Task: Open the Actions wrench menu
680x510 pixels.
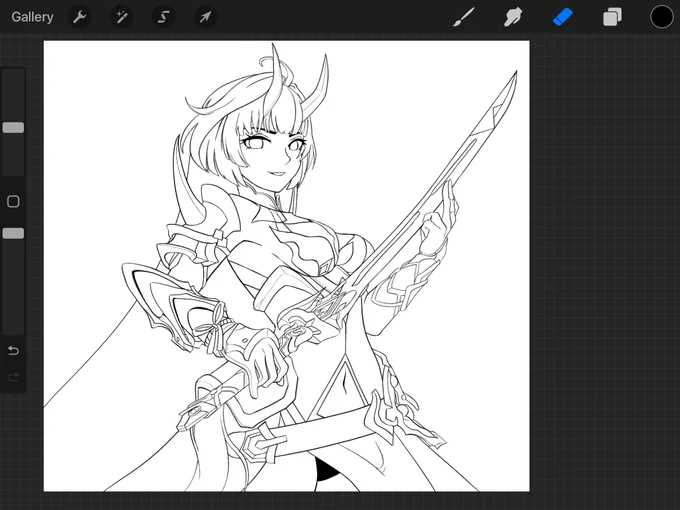Action: 79,17
